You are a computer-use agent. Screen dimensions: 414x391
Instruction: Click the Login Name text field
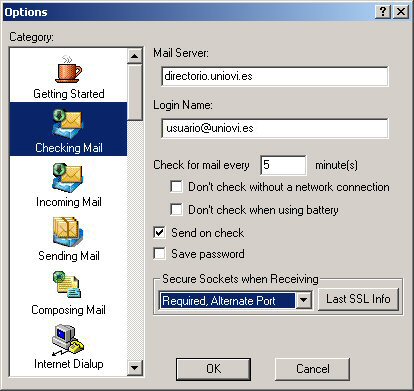coord(275,128)
